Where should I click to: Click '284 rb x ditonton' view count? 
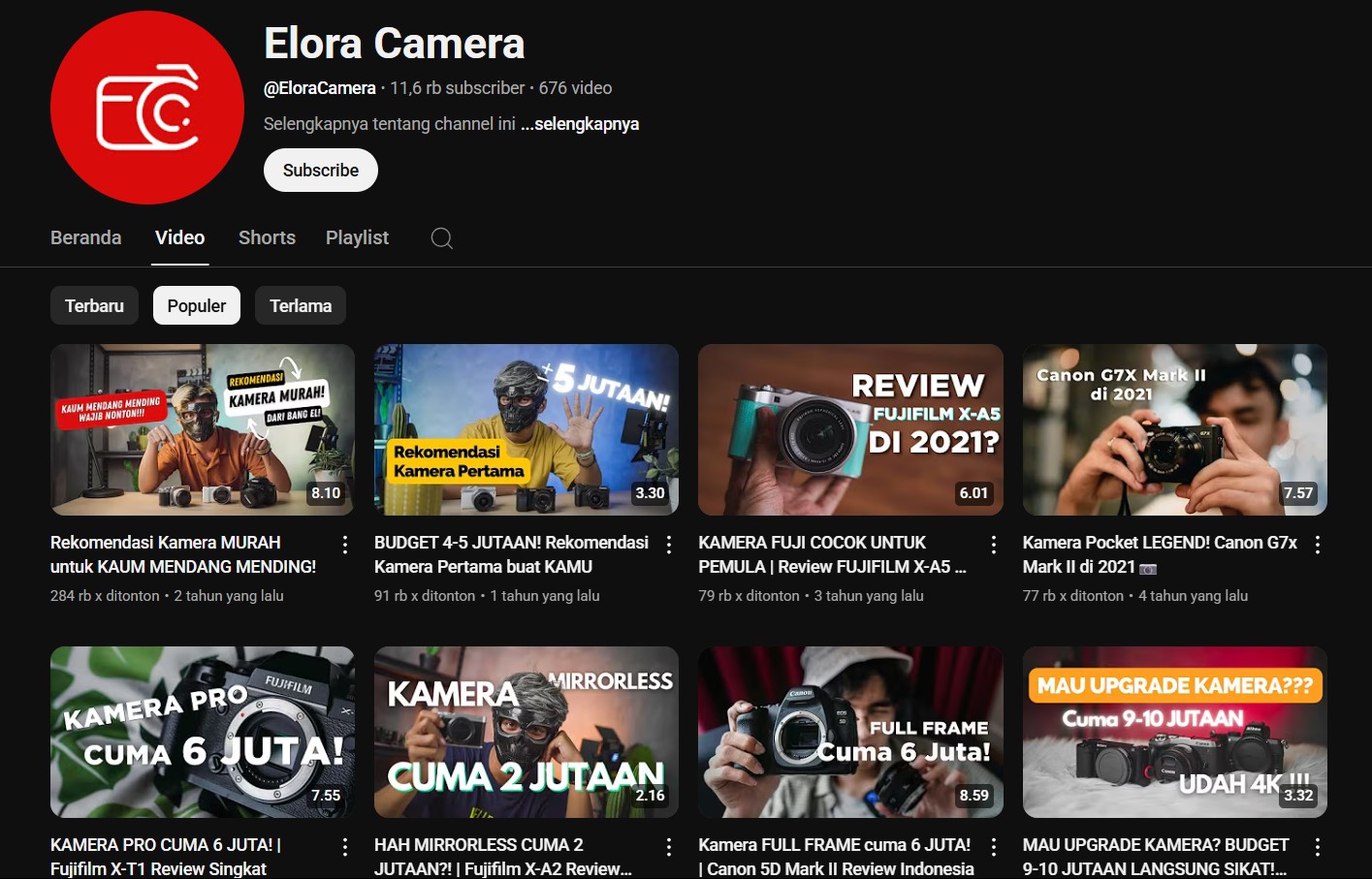105,596
